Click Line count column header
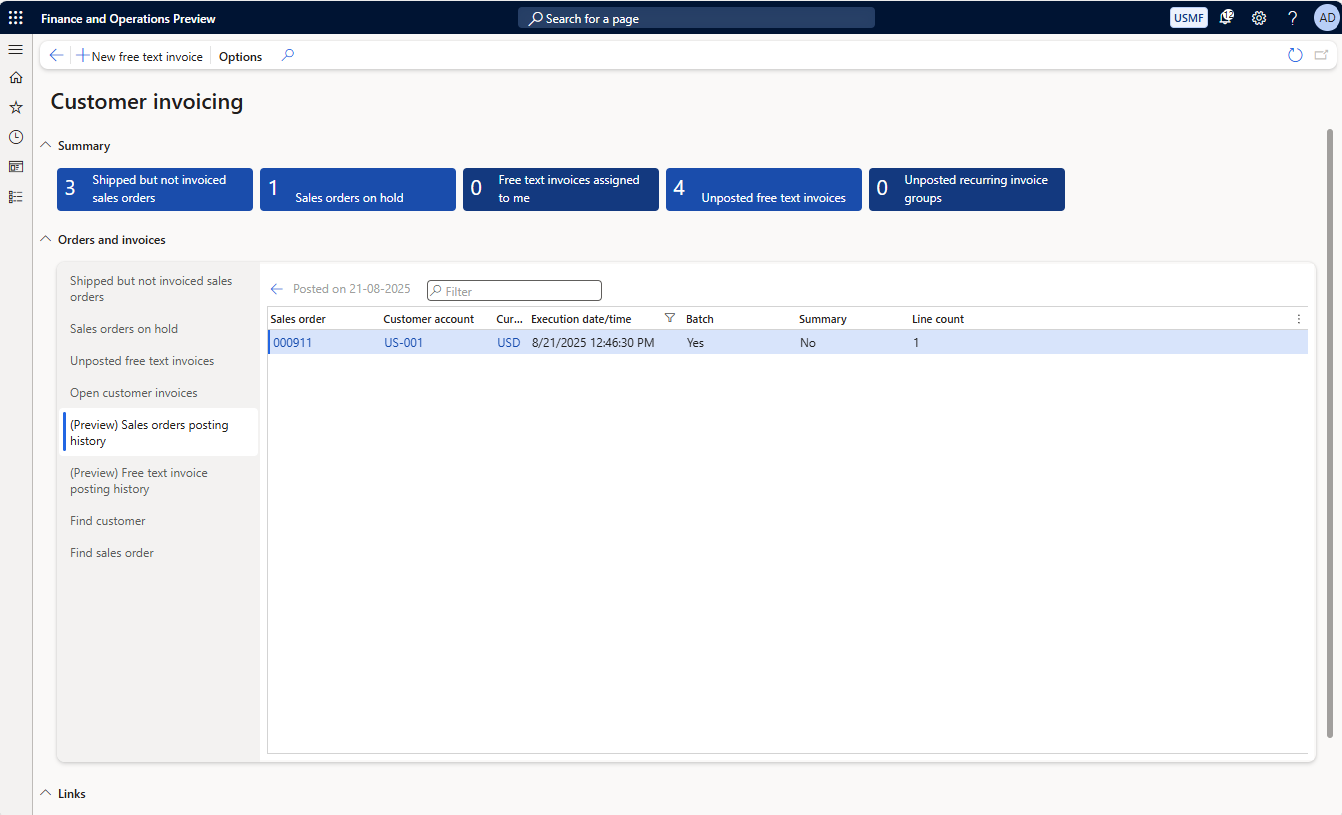 click(938, 319)
